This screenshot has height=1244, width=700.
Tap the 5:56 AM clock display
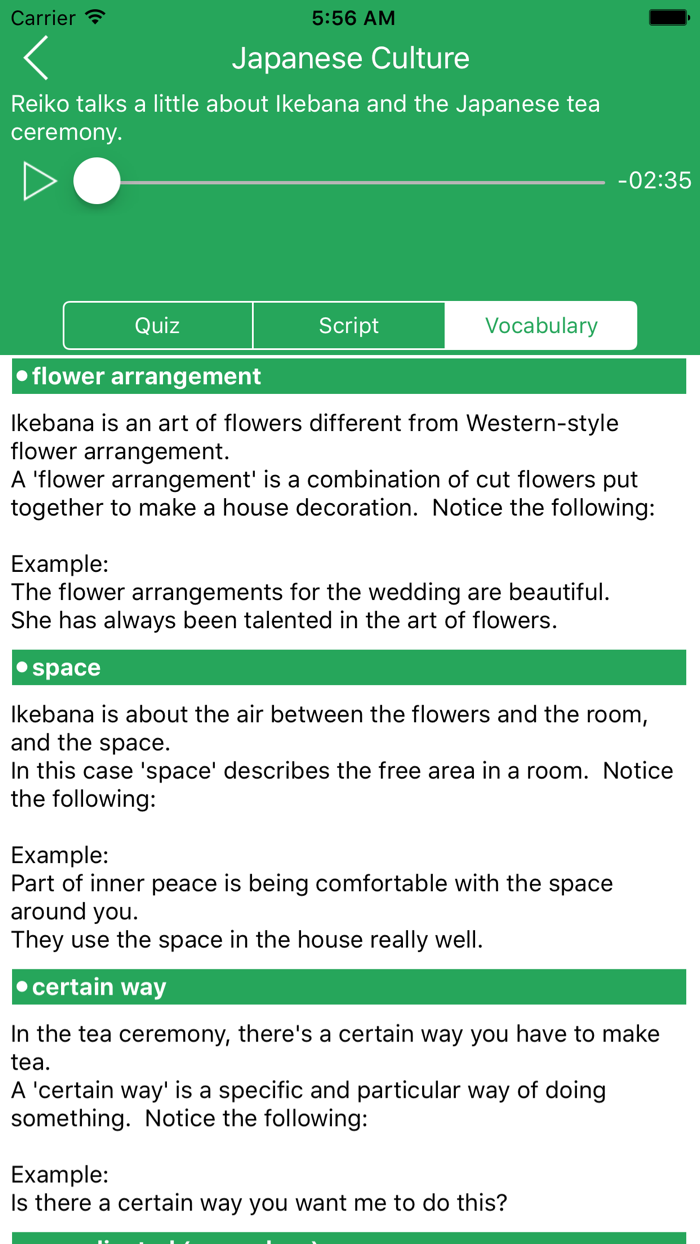click(352, 17)
